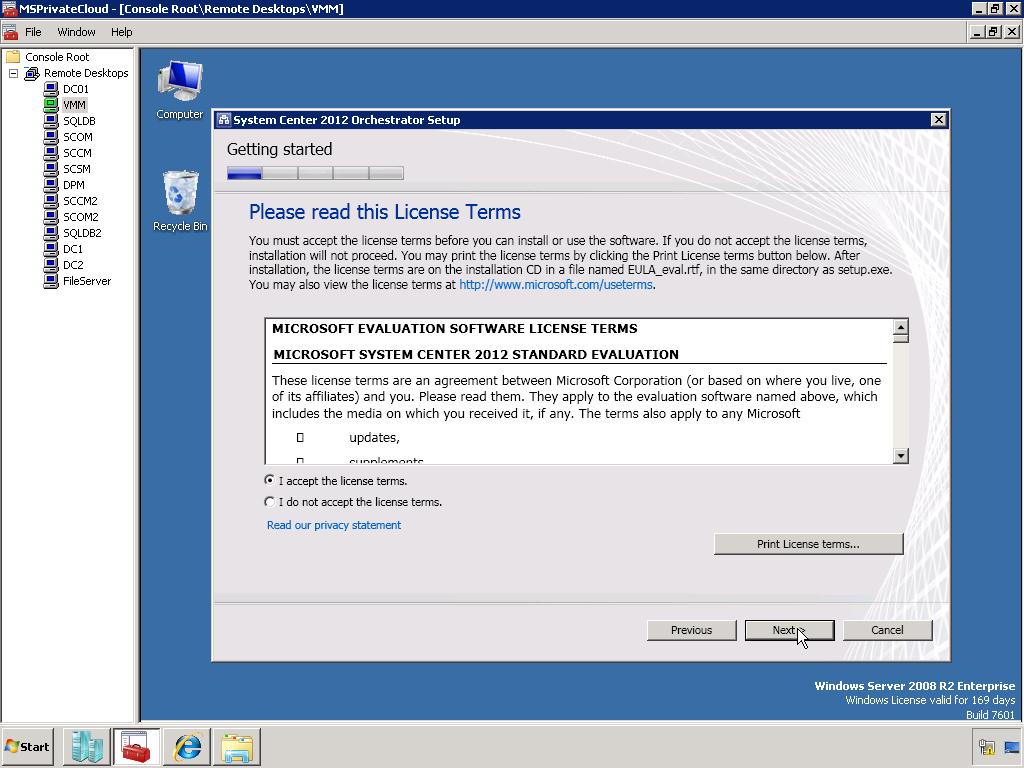Click the Console Root folder icon

click(x=13, y=57)
